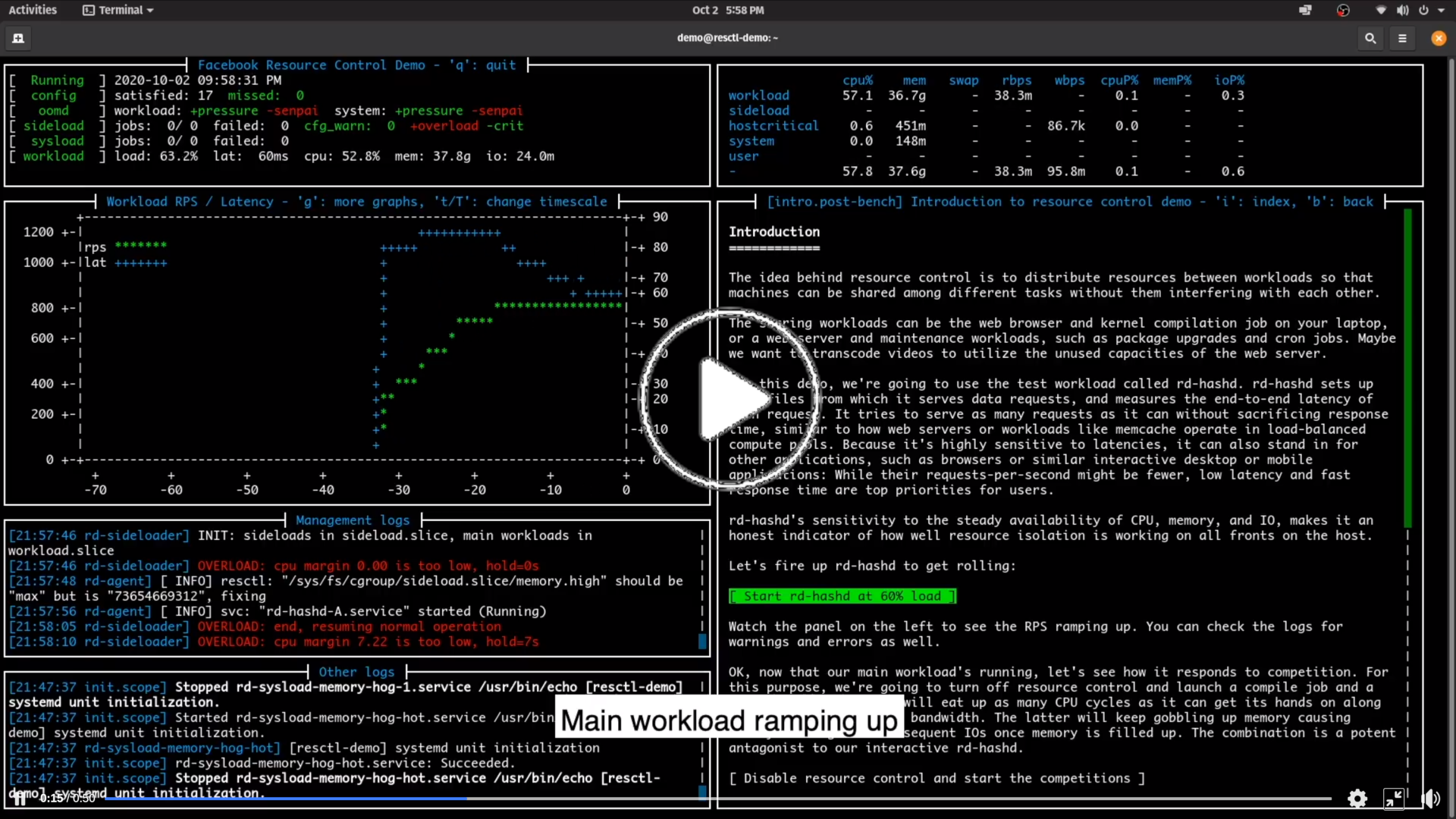This screenshot has width=1456, height=819.
Task: Click the large play button overlay
Action: point(730,400)
